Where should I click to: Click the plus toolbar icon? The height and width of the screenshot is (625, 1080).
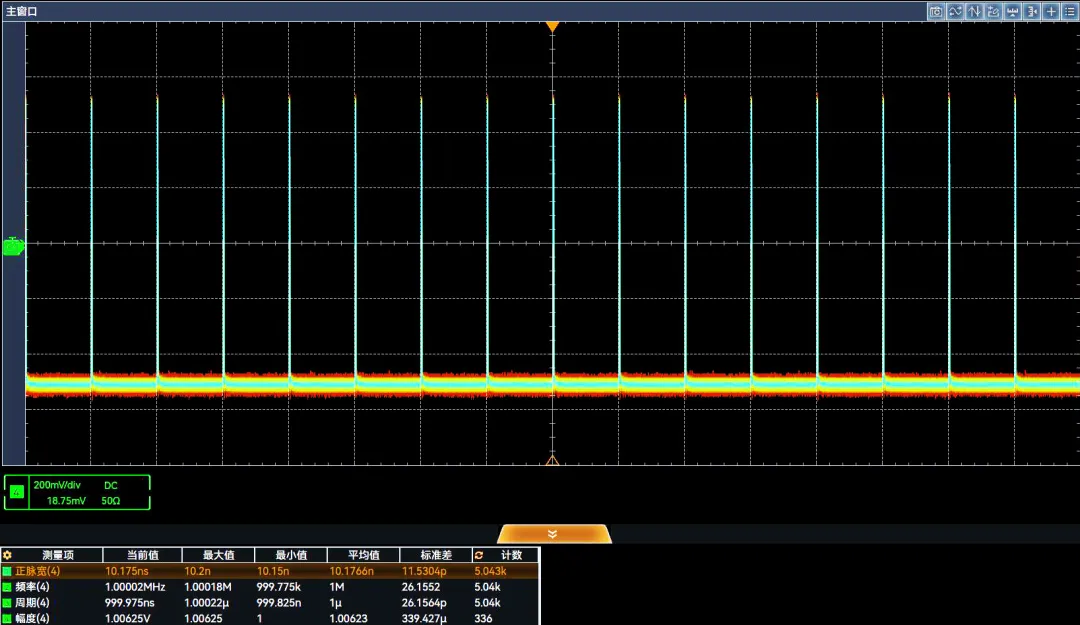tap(1051, 11)
